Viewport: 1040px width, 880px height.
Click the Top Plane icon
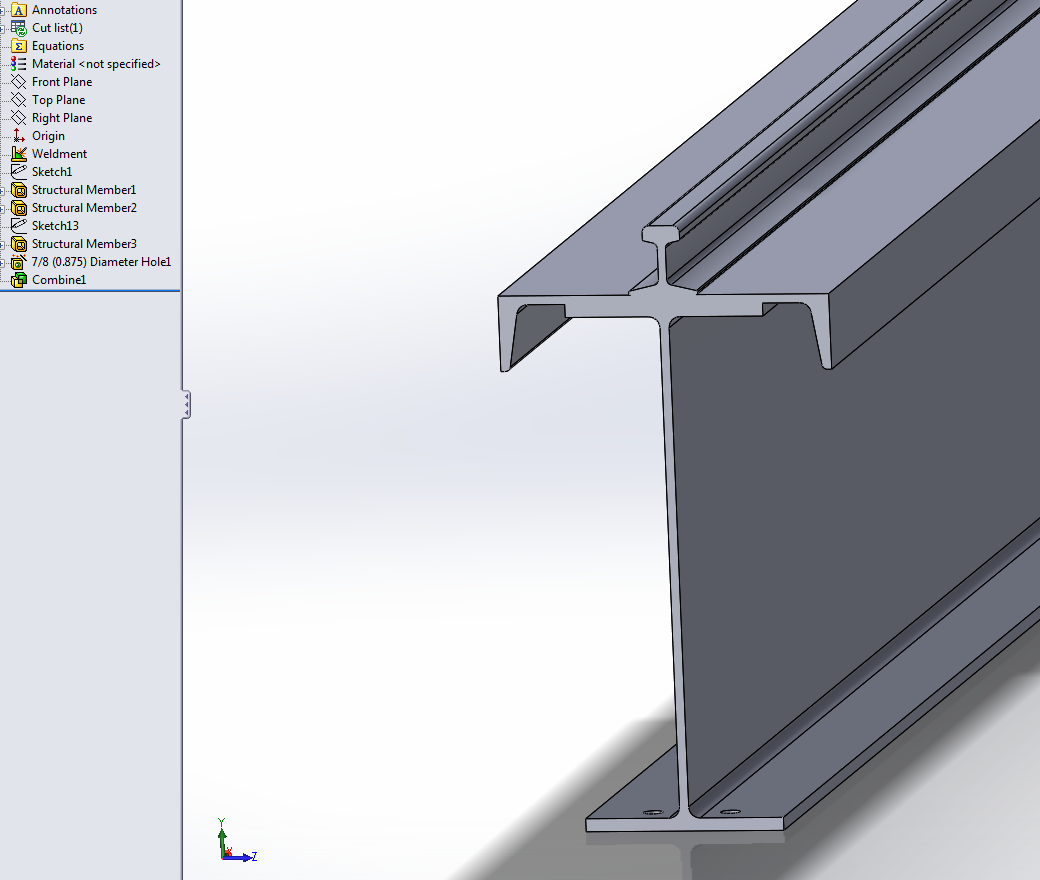point(19,99)
